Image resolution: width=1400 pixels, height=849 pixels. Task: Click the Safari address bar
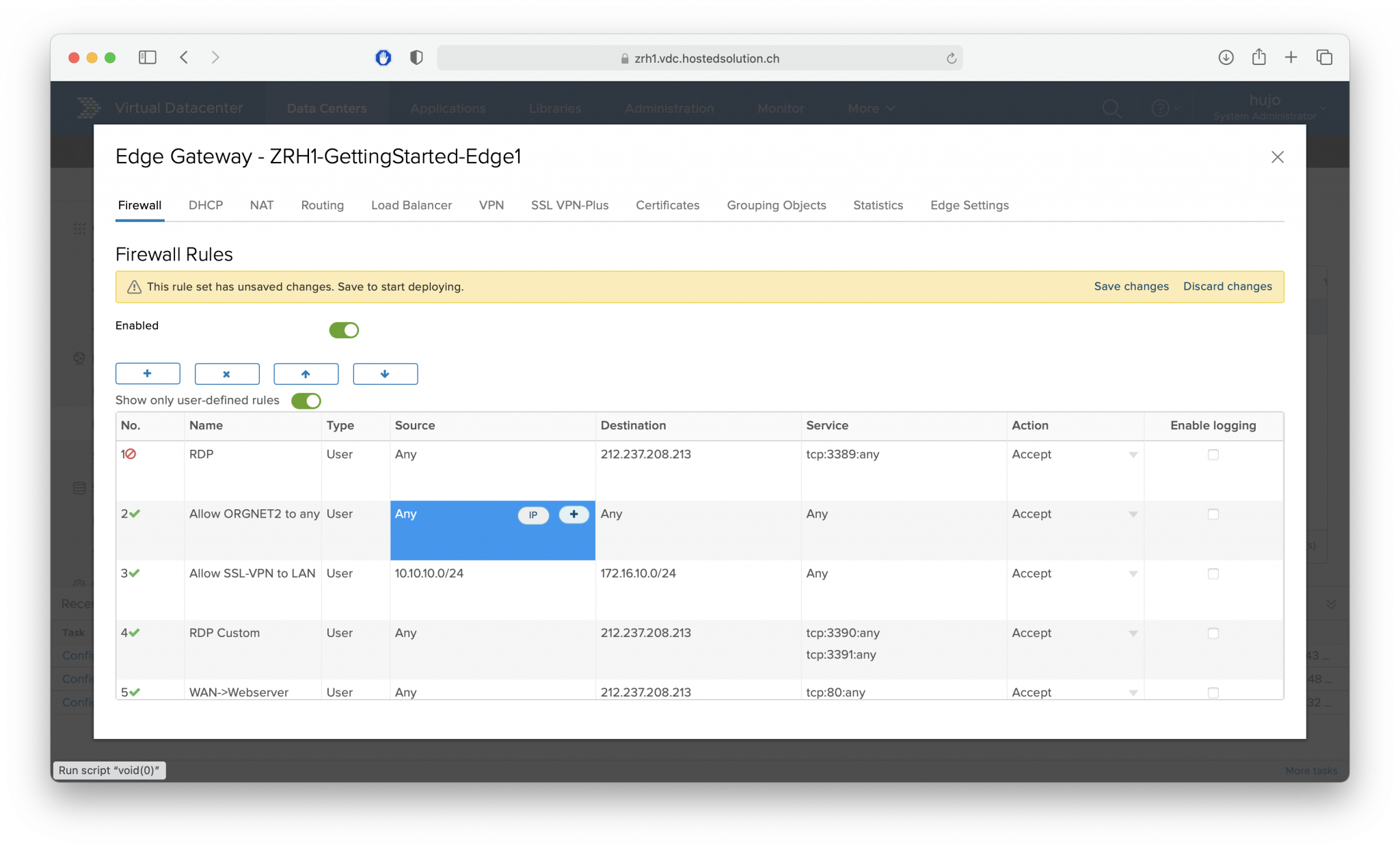pyautogui.click(x=699, y=58)
